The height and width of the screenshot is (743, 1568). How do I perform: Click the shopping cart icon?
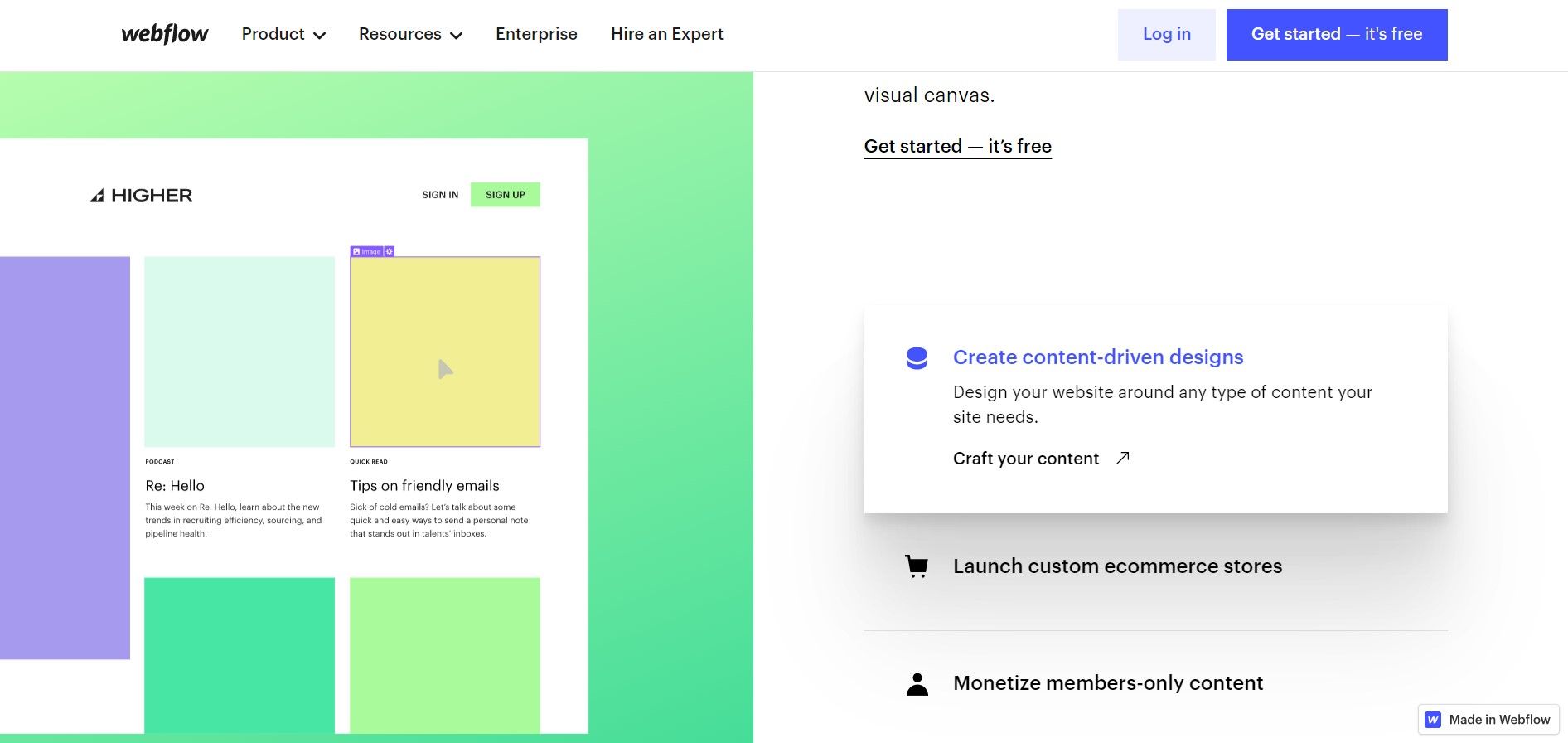click(x=917, y=566)
